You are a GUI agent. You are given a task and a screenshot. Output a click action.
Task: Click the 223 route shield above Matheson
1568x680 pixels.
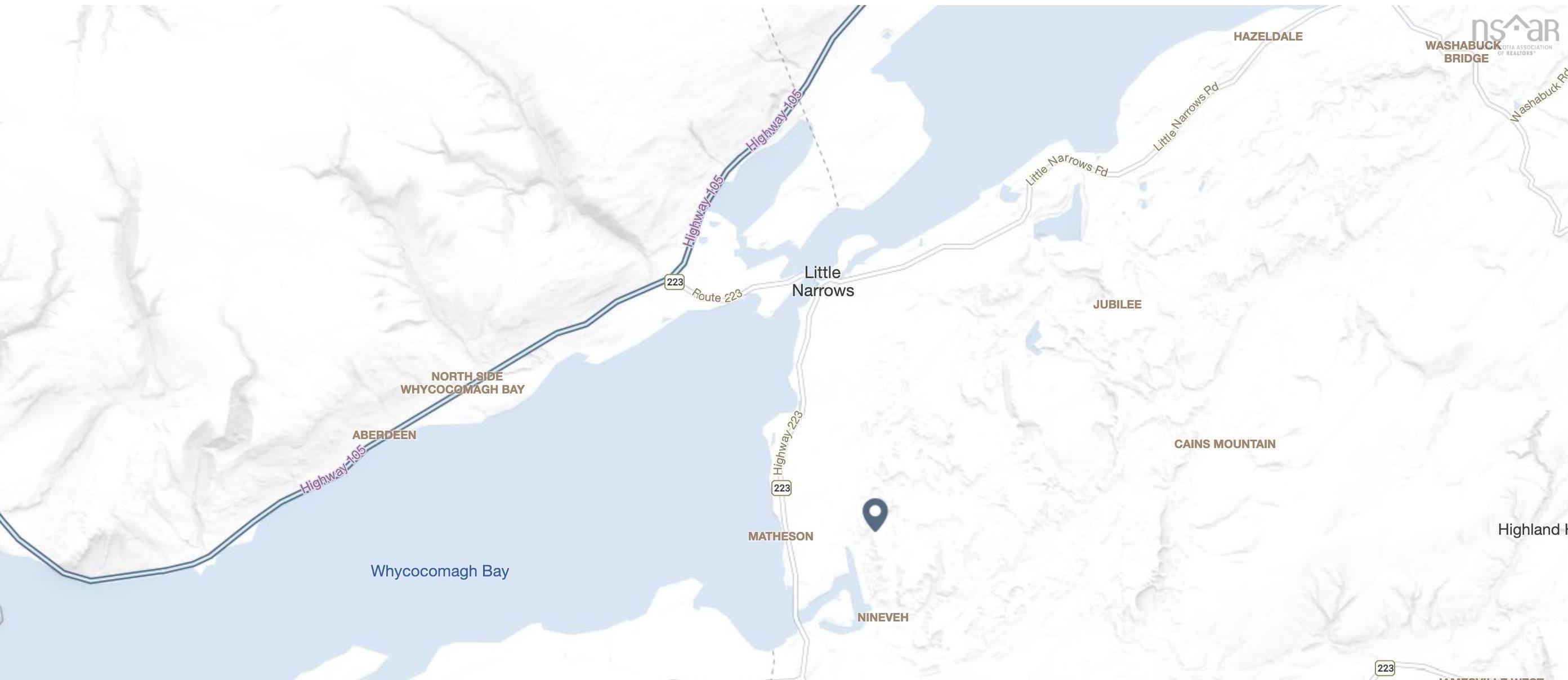pyautogui.click(x=781, y=487)
